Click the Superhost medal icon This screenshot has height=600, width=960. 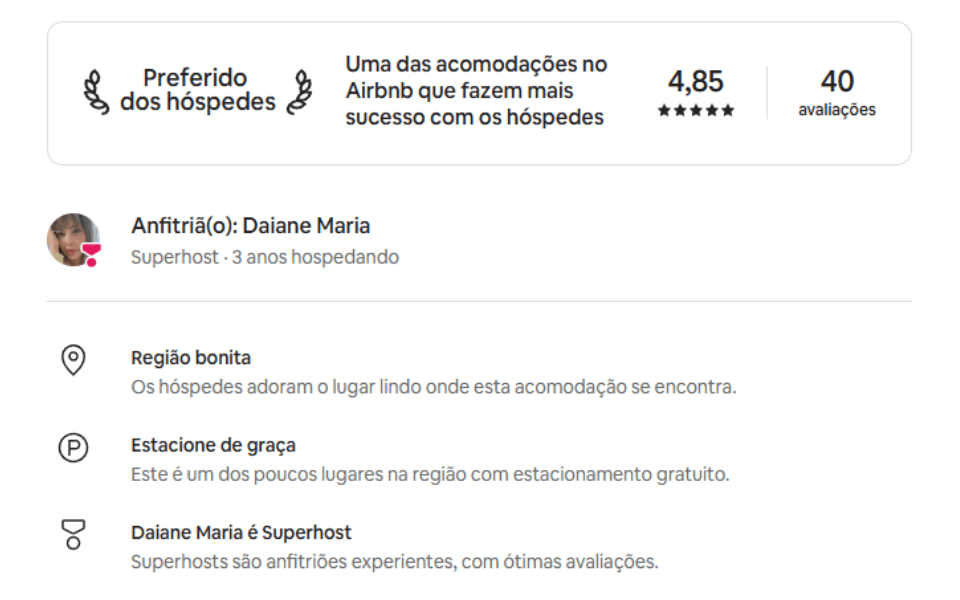[73, 534]
